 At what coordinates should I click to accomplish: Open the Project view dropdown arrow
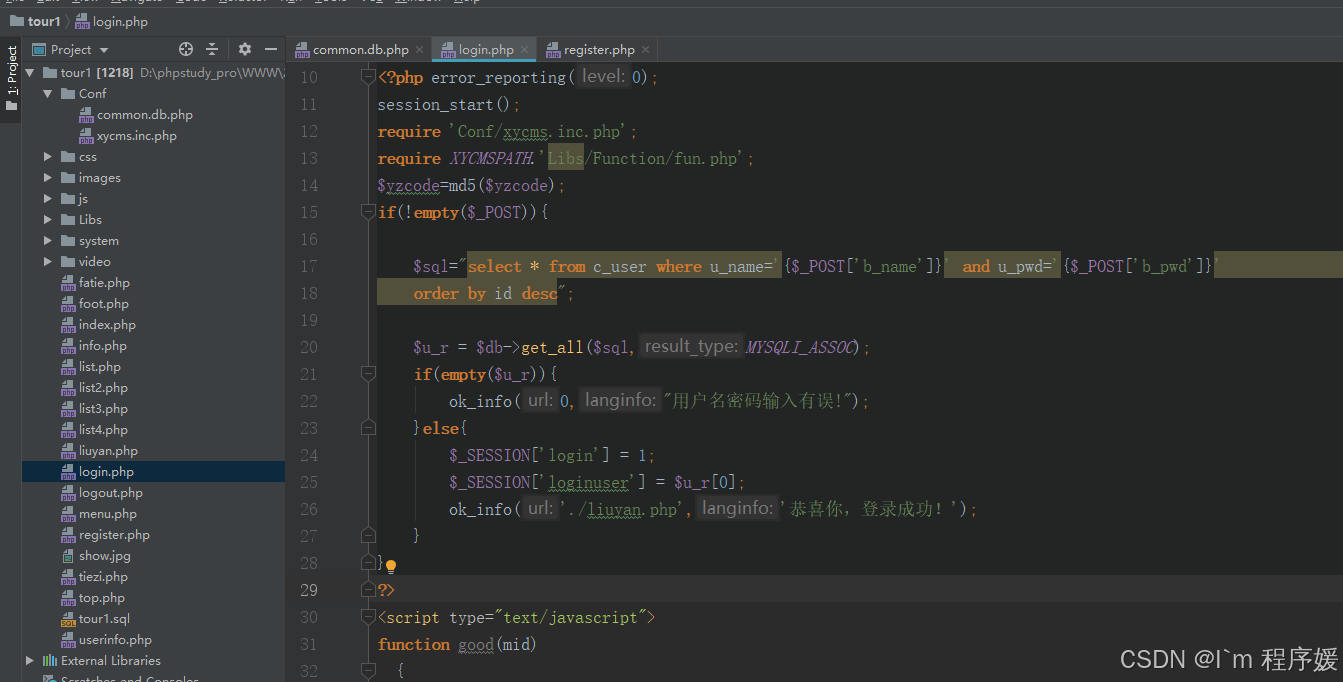[102, 48]
